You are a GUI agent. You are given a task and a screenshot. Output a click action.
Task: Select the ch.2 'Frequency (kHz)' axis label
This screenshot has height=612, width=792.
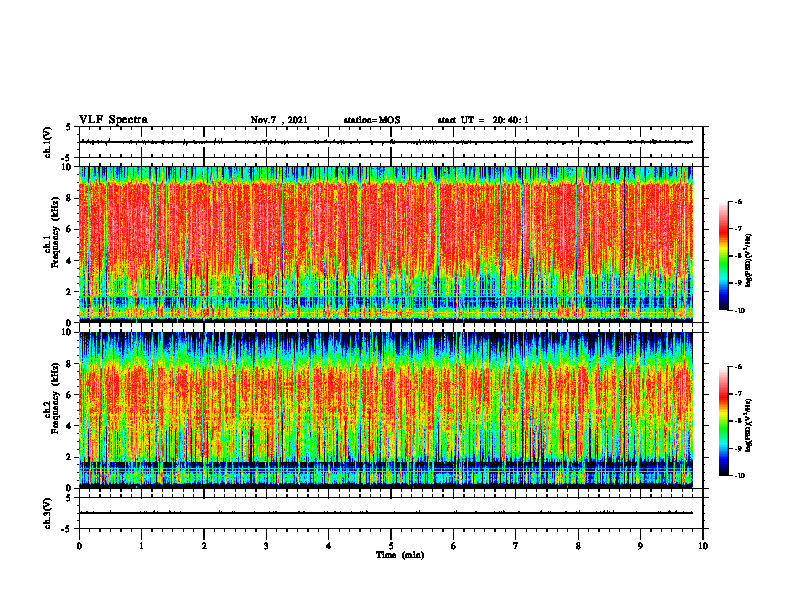[56, 398]
